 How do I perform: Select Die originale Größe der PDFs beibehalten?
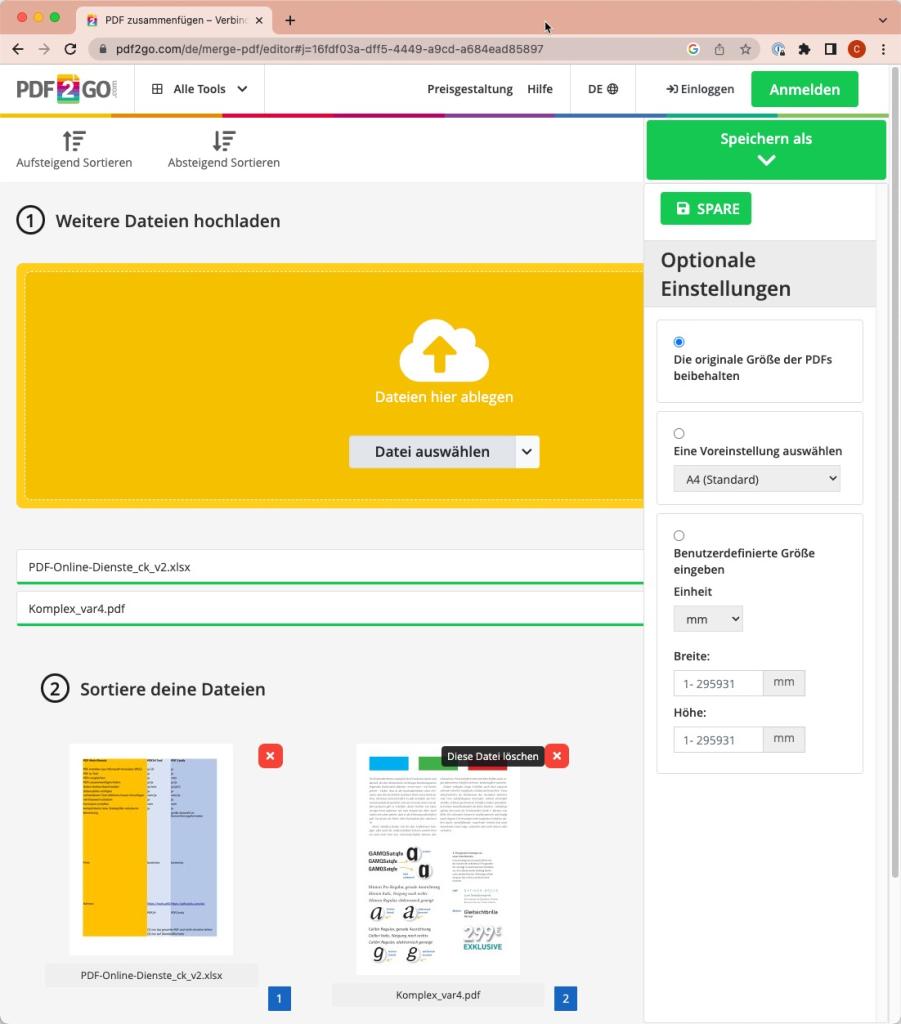679,342
